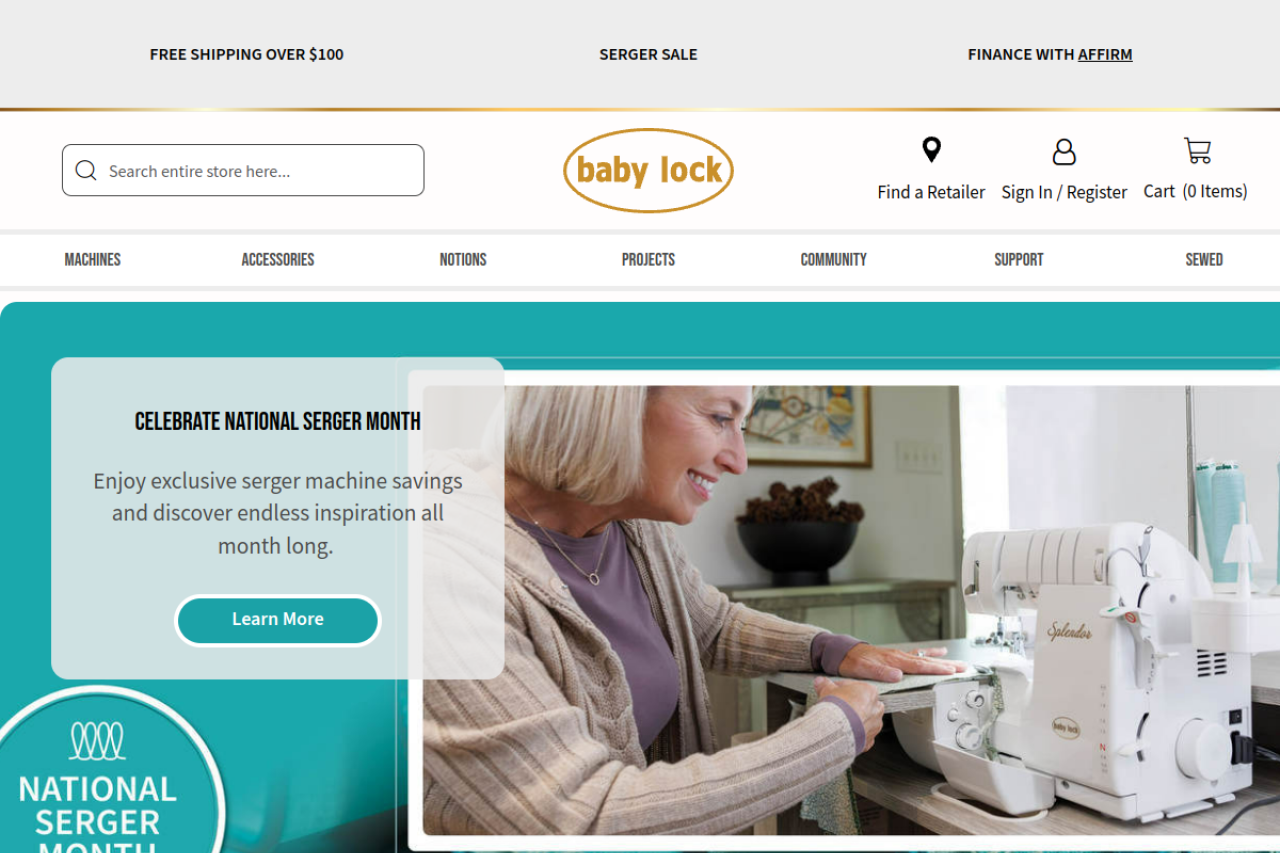Click Free Shipping Over $100 banner text
This screenshot has height=853, width=1280.
(247, 55)
